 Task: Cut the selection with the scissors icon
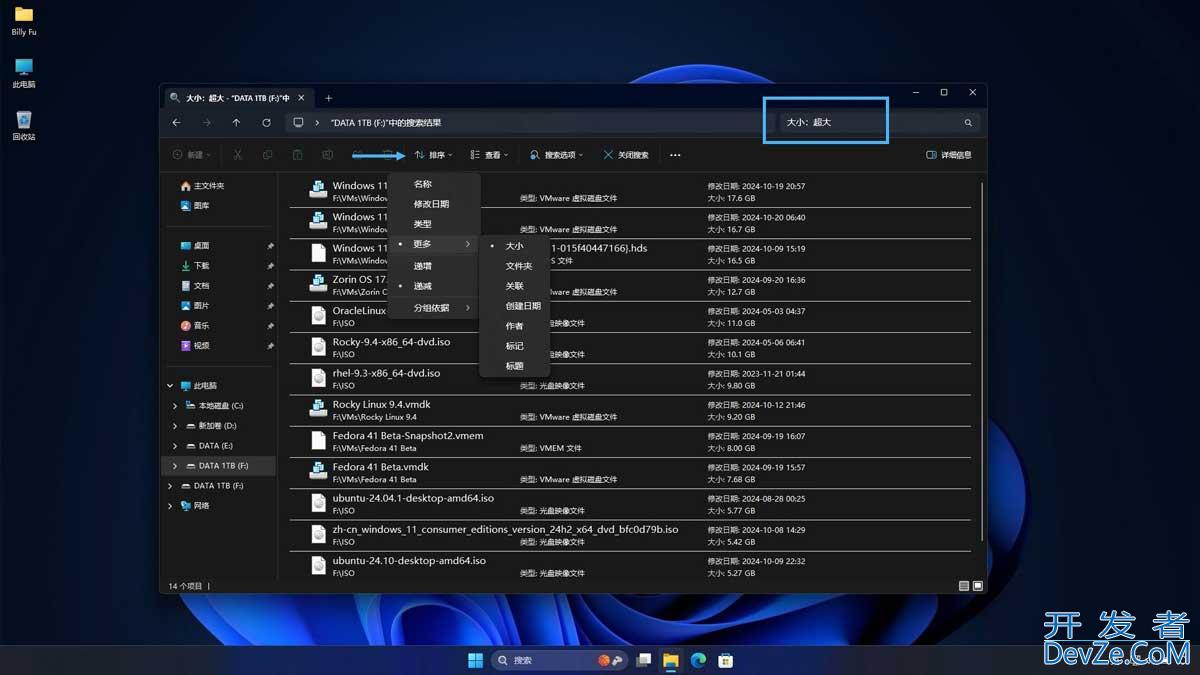point(237,155)
